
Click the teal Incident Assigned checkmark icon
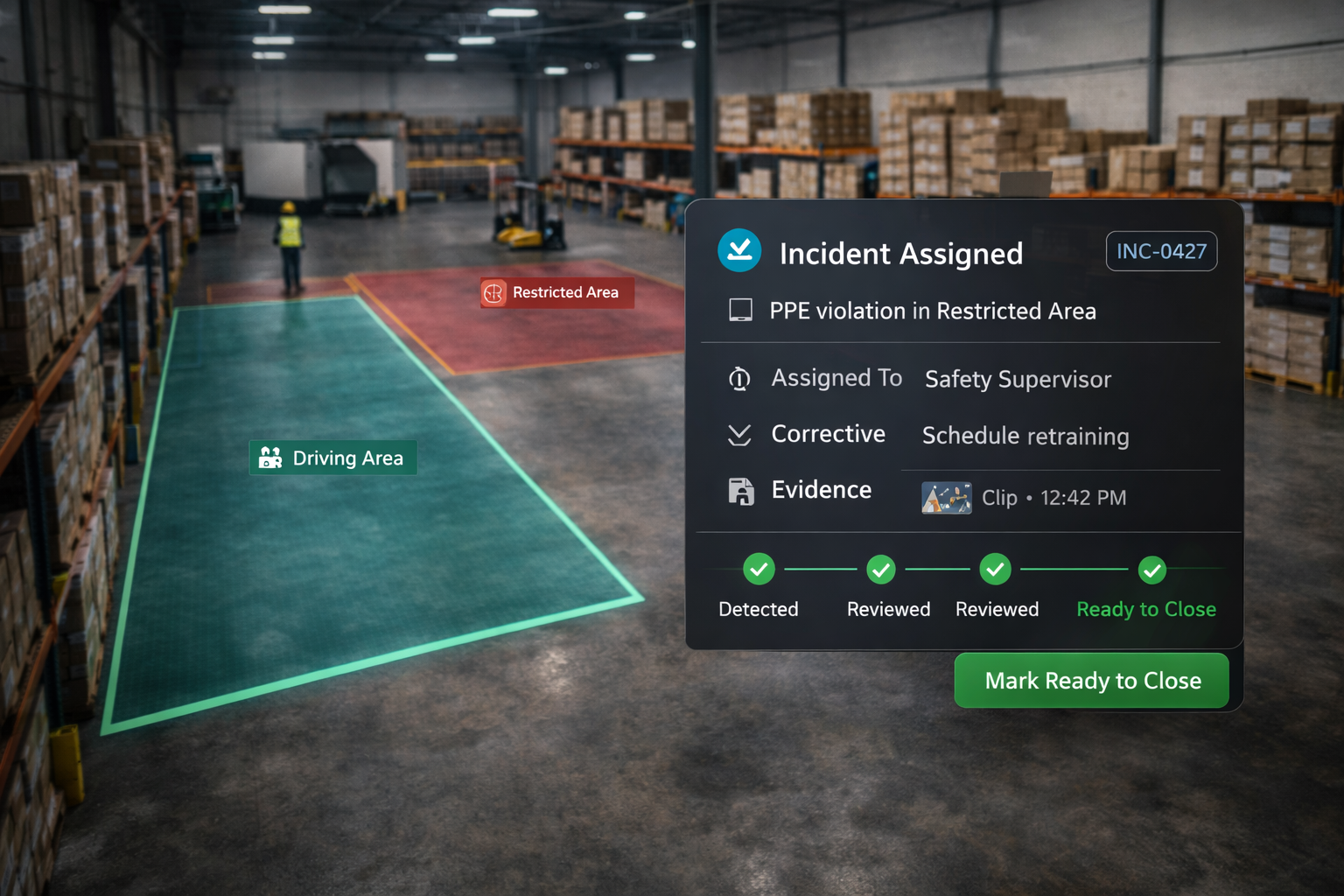pyautogui.click(x=738, y=251)
